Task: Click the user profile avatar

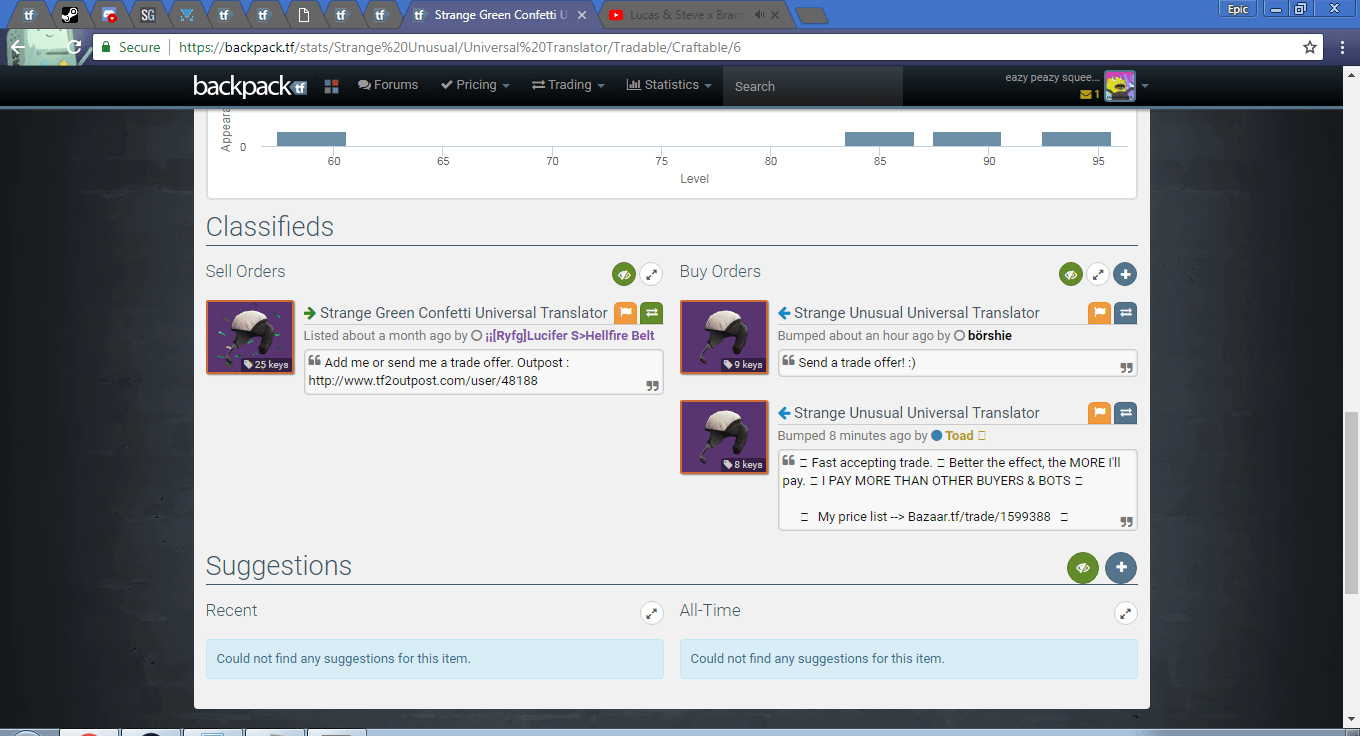Action: (1120, 87)
